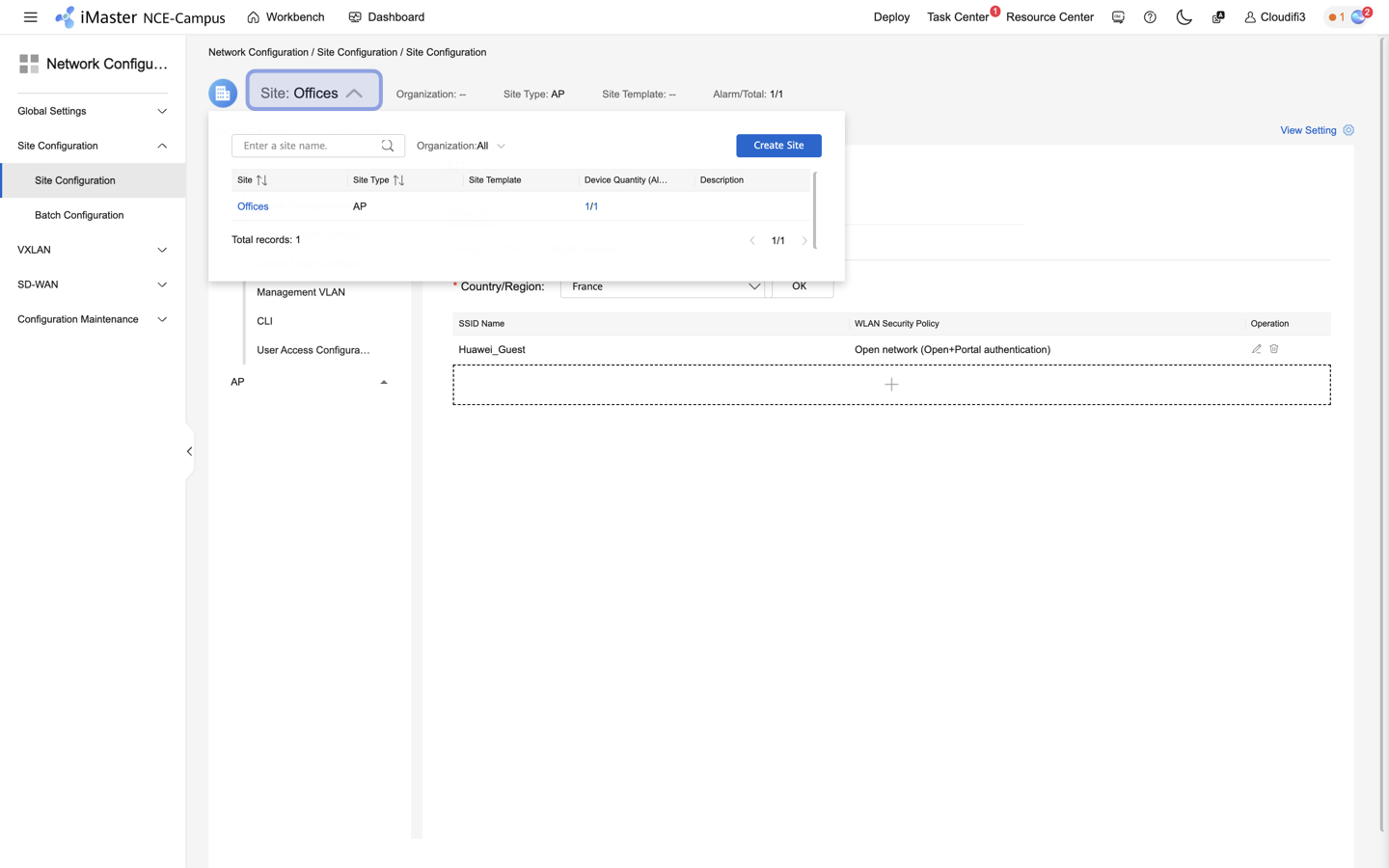Screen dimensions: 1389x868
Task: Switch to the Dashboard menu
Action: (x=386, y=16)
